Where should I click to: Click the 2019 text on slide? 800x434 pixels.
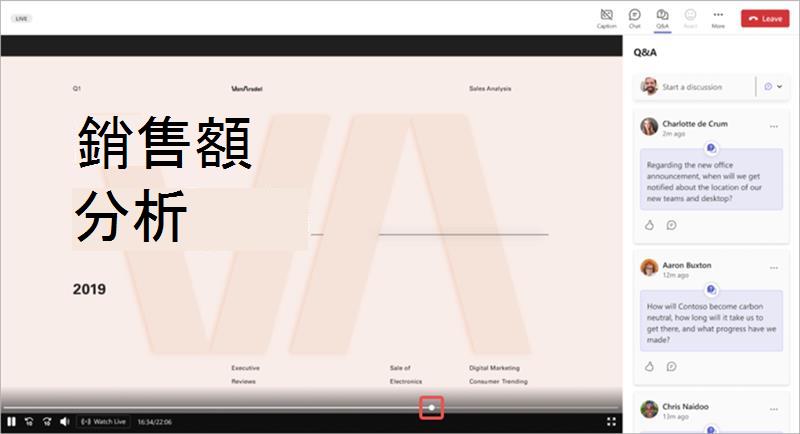pyautogui.click(x=89, y=289)
